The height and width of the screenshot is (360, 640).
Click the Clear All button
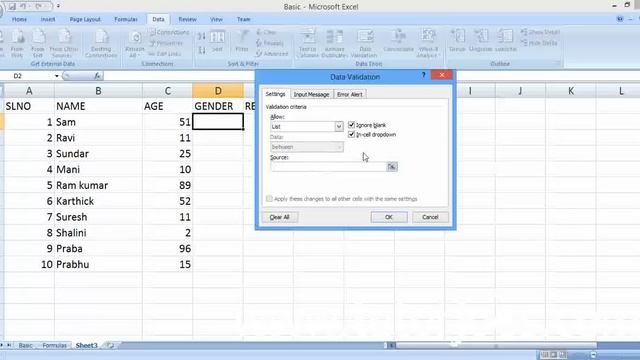pos(280,217)
